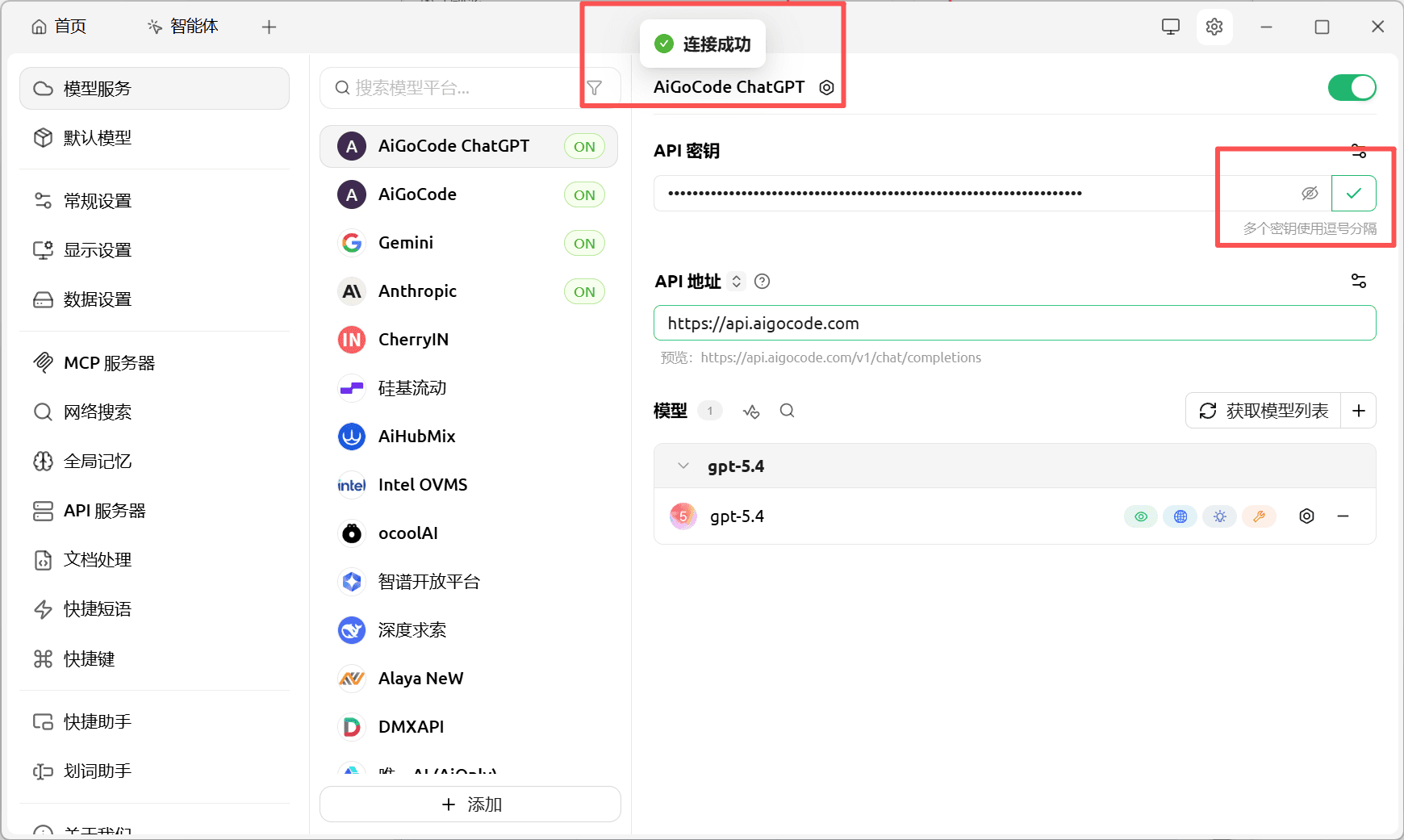Remove gpt-5.4 with minus icon
This screenshot has width=1404, height=840.
(1343, 516)
